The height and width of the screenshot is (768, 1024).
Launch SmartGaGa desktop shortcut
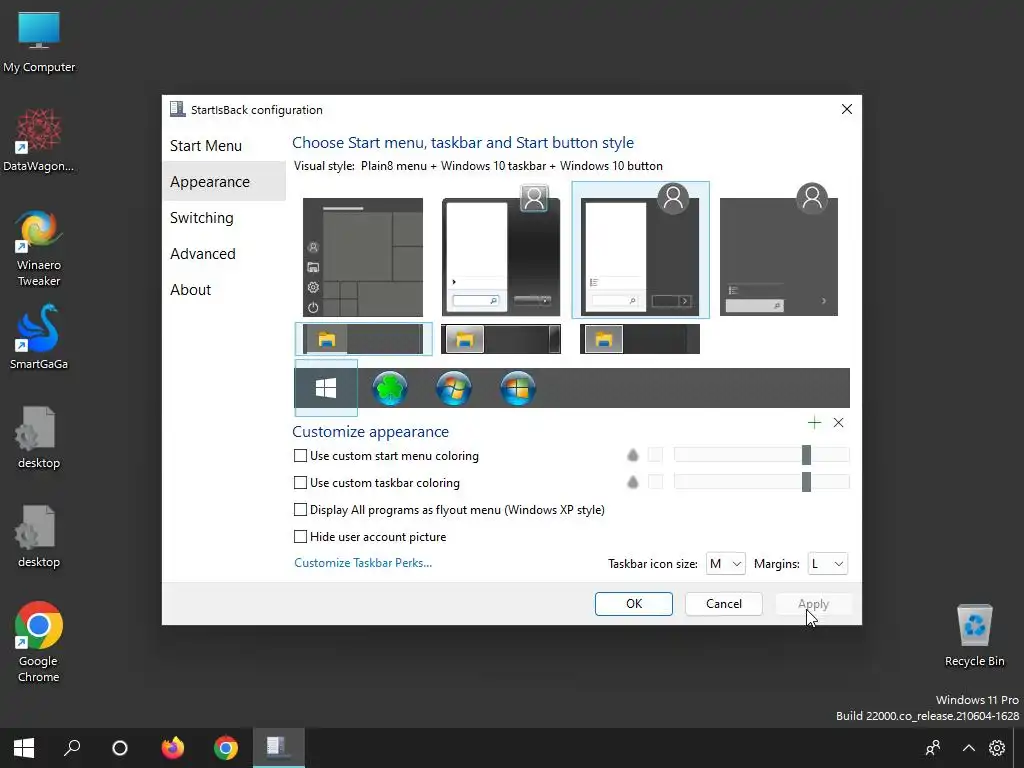39,337
